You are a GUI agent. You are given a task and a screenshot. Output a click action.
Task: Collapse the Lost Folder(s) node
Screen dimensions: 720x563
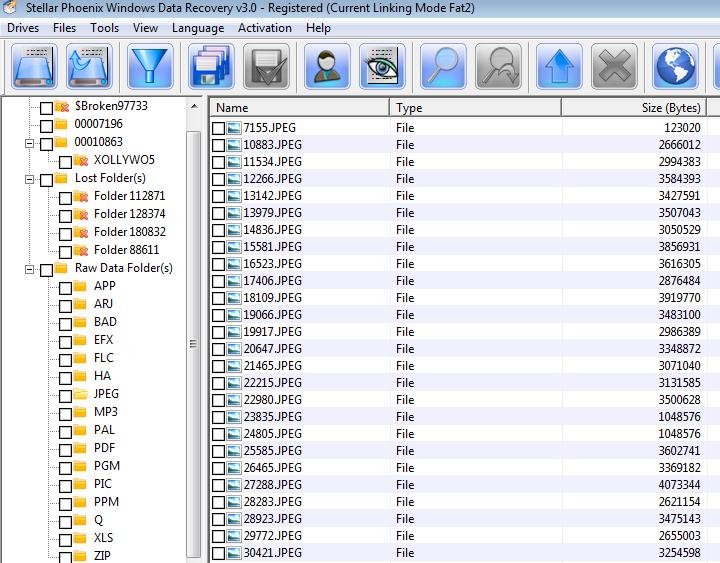29,180
